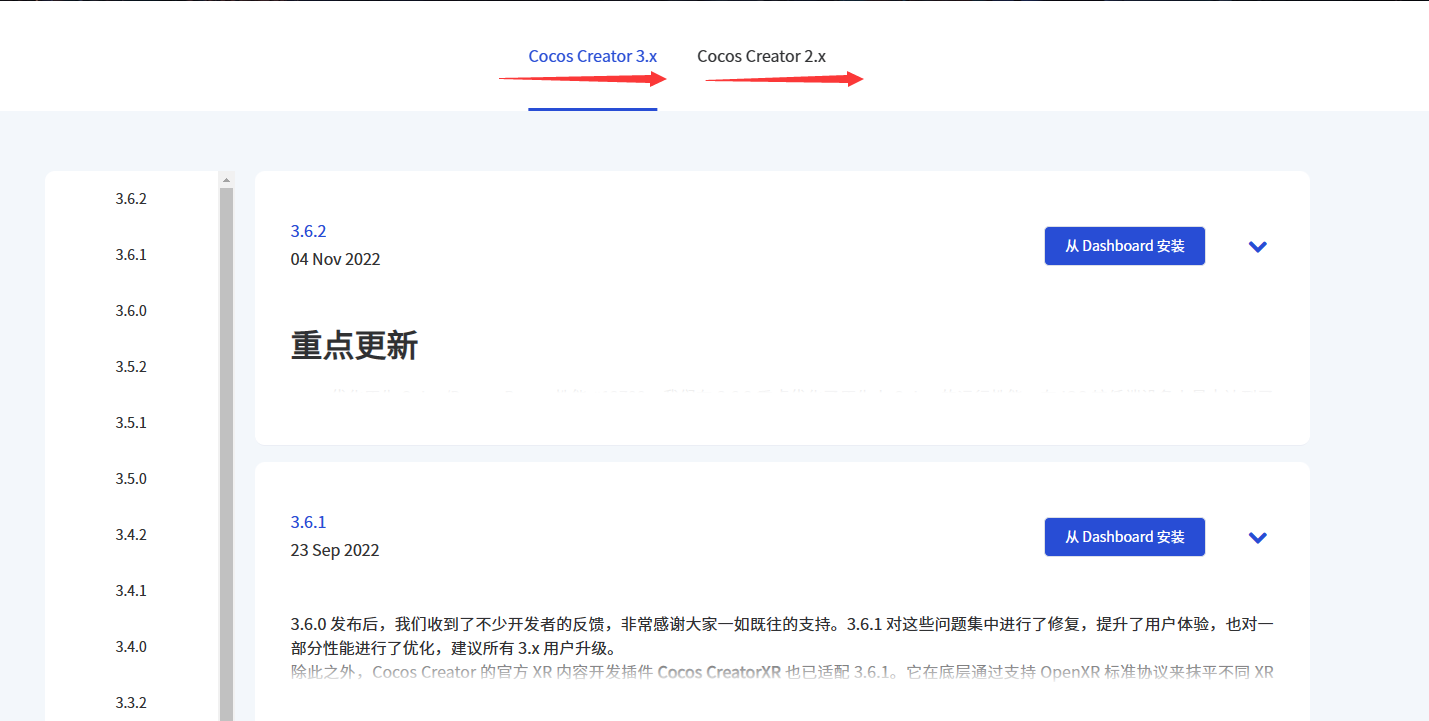Open the 3.6.1 release notes link
Image resolution: width=1429 pixels, height=721 pixels.
(x=307, y=521)
